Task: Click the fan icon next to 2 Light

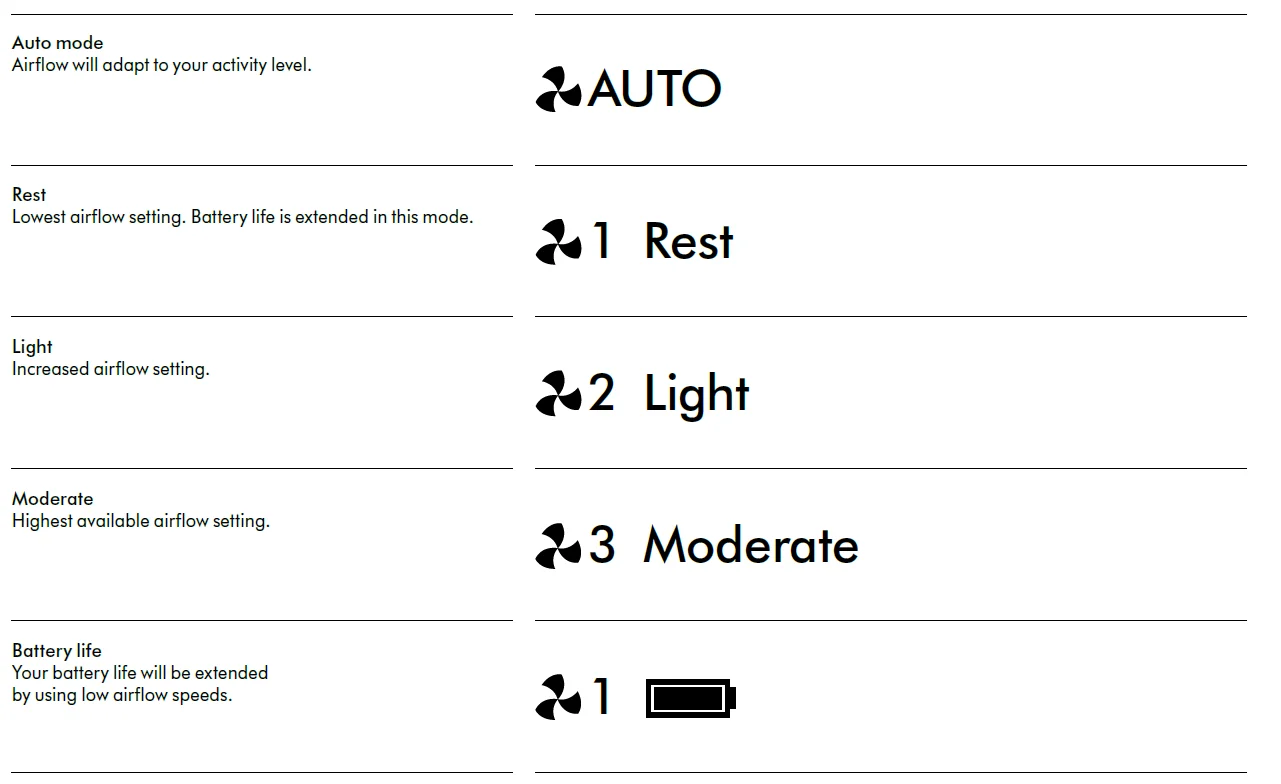Action: pos(558,393)
